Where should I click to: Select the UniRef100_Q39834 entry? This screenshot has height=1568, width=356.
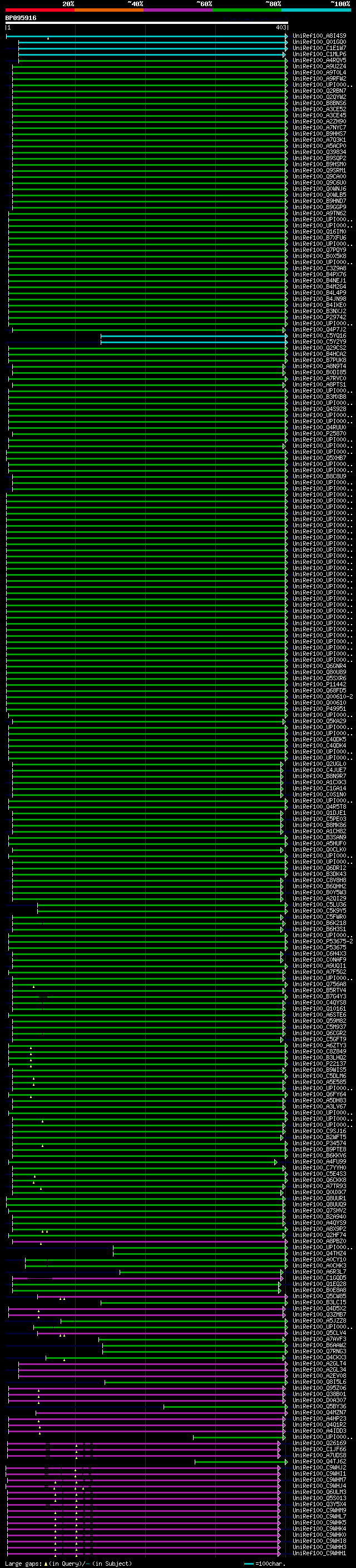pyautogui.click(x=319, y=152)
